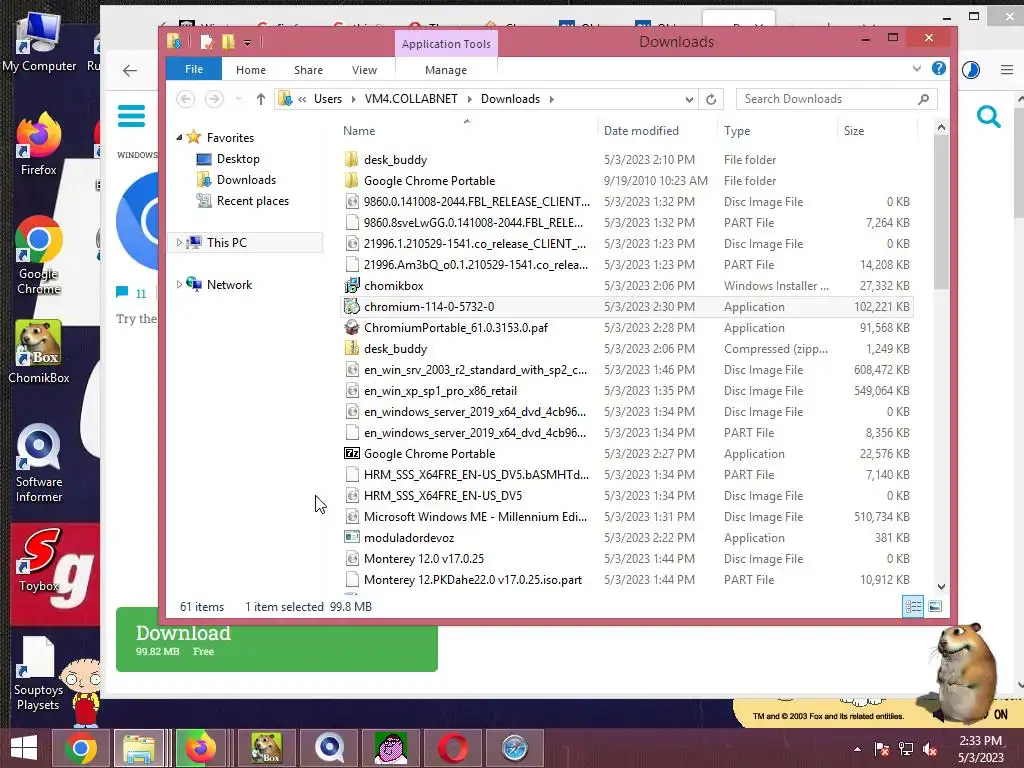Click the New Folder quick access icon
Screen dimensions: 1024x768
228,43
